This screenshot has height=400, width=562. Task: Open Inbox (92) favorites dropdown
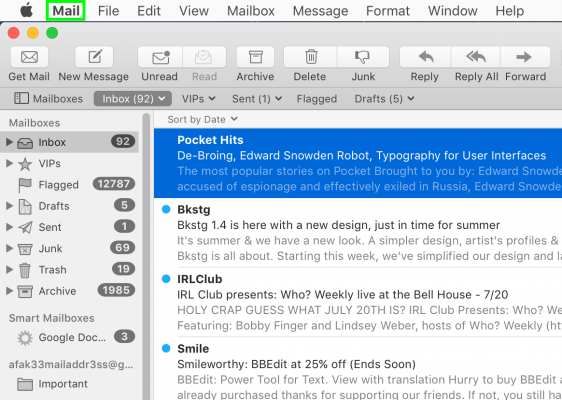[x=133, y=99]
